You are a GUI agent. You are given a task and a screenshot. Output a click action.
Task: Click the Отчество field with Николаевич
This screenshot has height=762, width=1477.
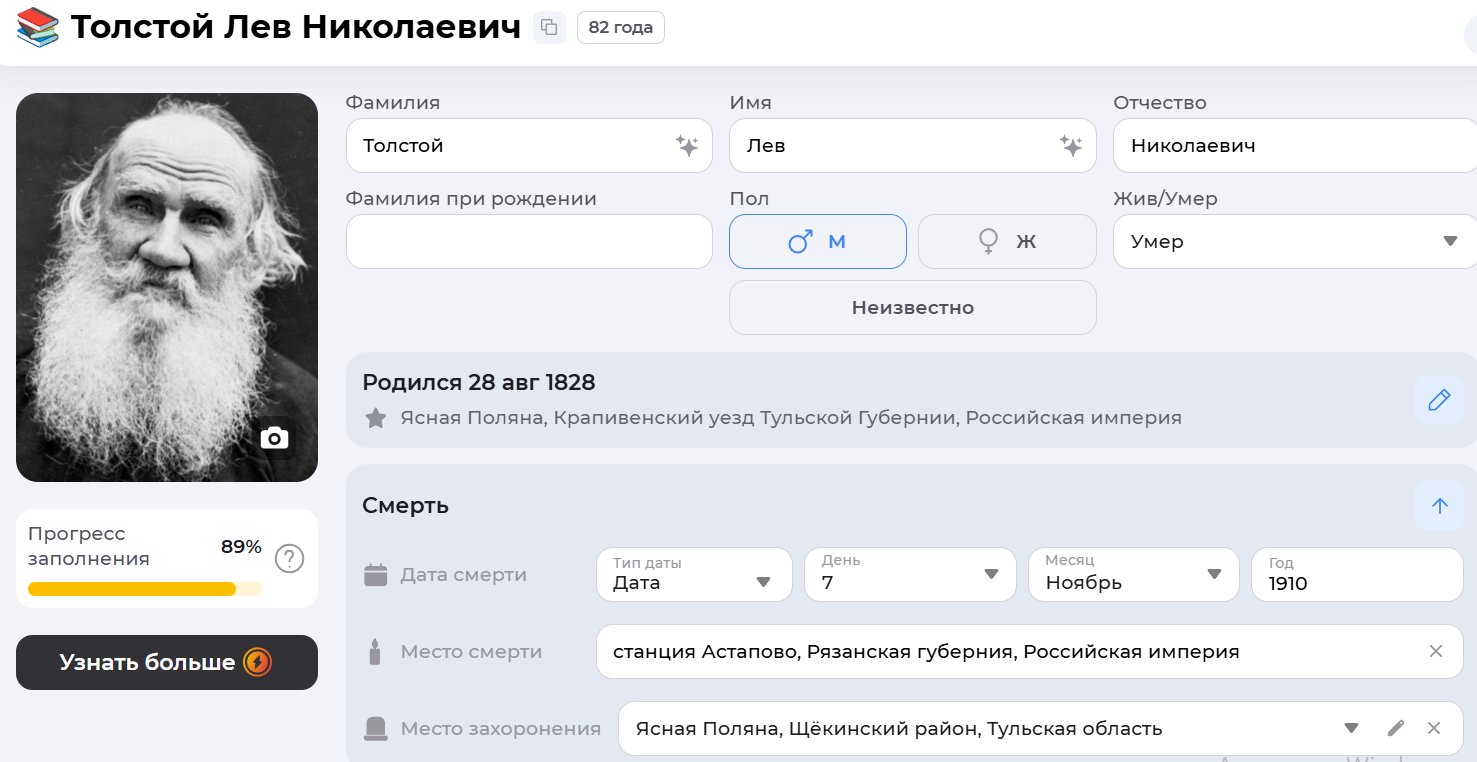click(x=1295, y=146)
